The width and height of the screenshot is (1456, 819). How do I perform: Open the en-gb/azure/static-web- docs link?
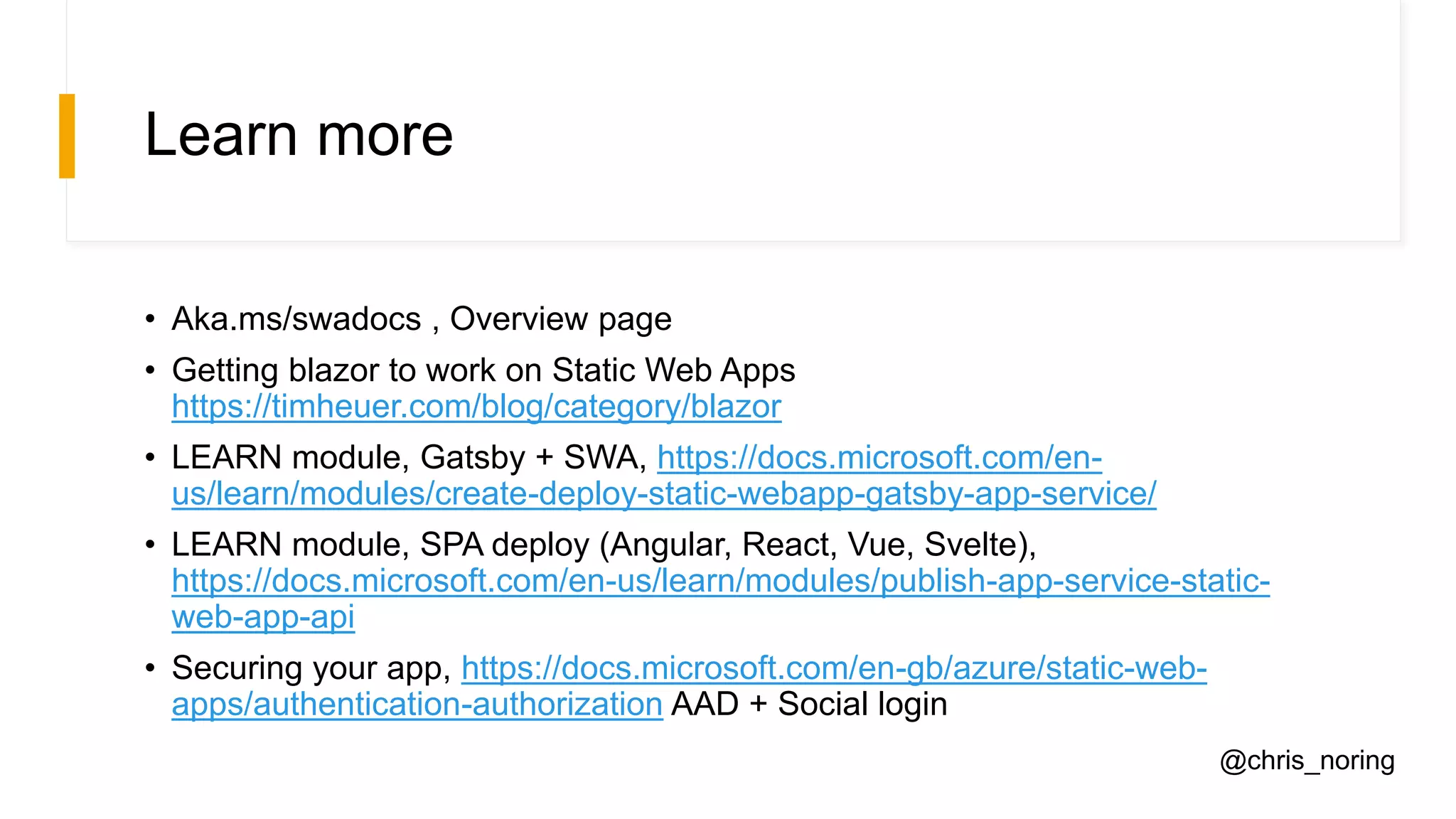tap(833, 668)
